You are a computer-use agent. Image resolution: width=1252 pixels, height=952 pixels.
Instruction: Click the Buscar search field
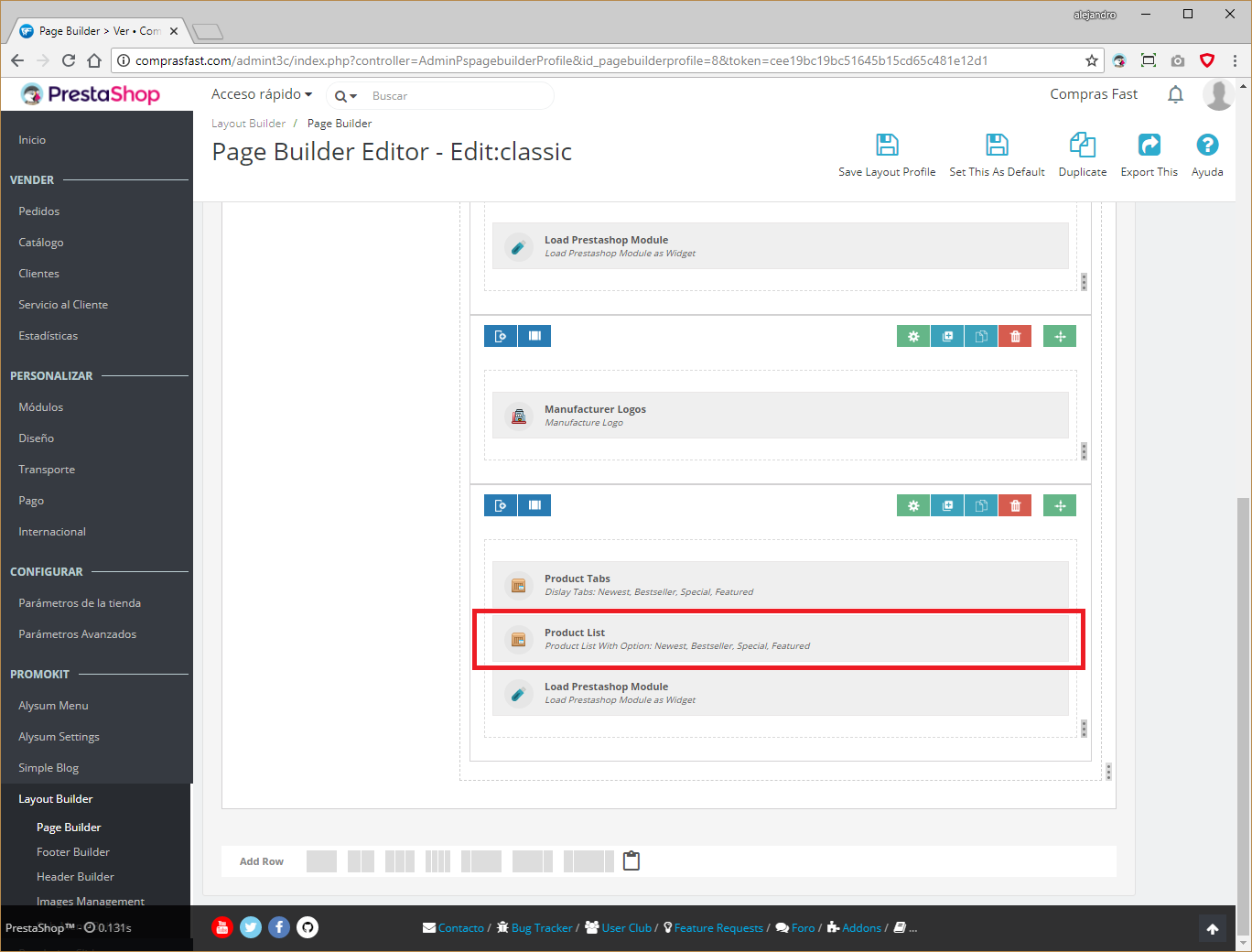[458, 95]
